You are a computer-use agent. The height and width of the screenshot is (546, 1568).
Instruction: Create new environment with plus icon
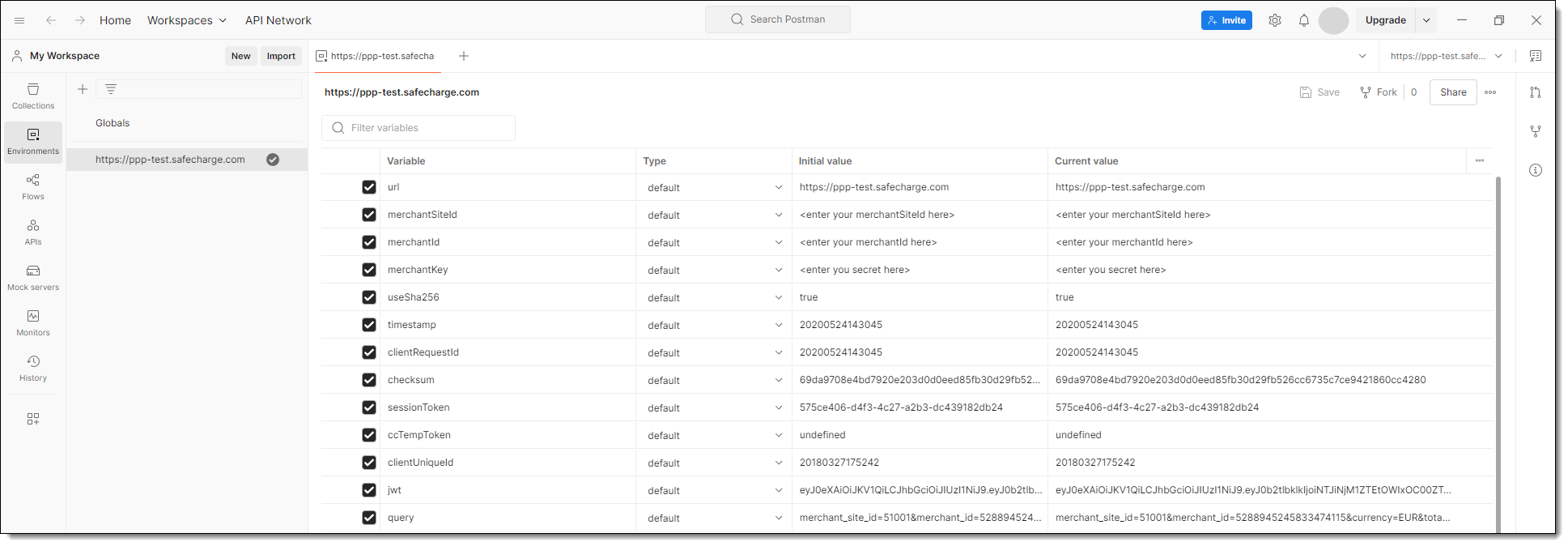click(x=83, y=89)
